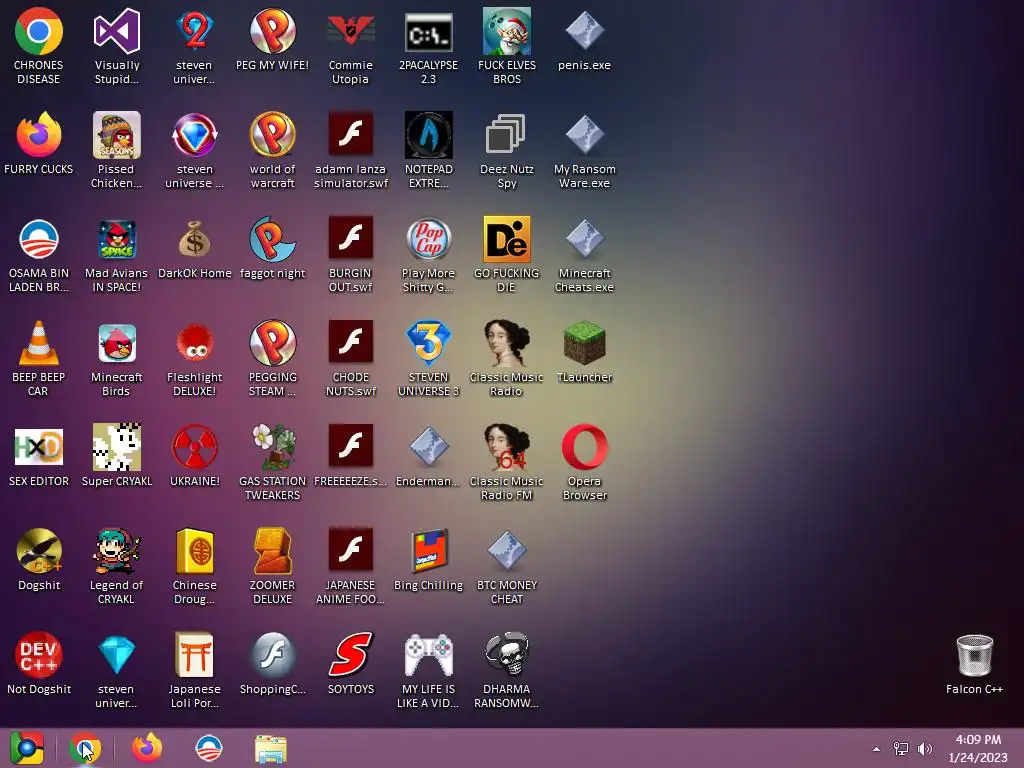Image resolution: width=1024 pixels, height=768 pixels.
Task: Open the SOYTOYS red S icon
Action: click(350, 654)
